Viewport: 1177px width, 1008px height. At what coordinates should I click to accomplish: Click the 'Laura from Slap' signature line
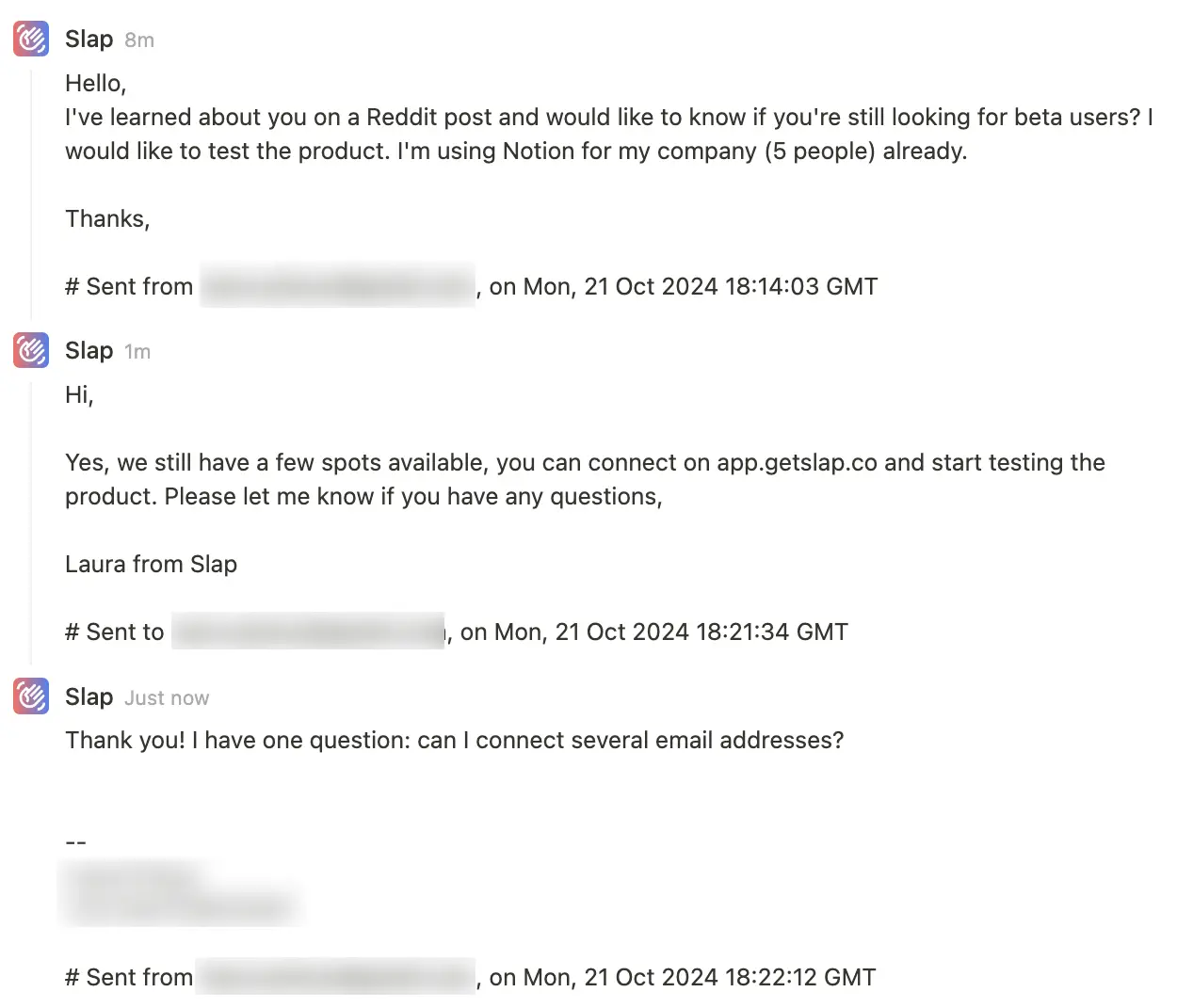[x=151, y=564]
